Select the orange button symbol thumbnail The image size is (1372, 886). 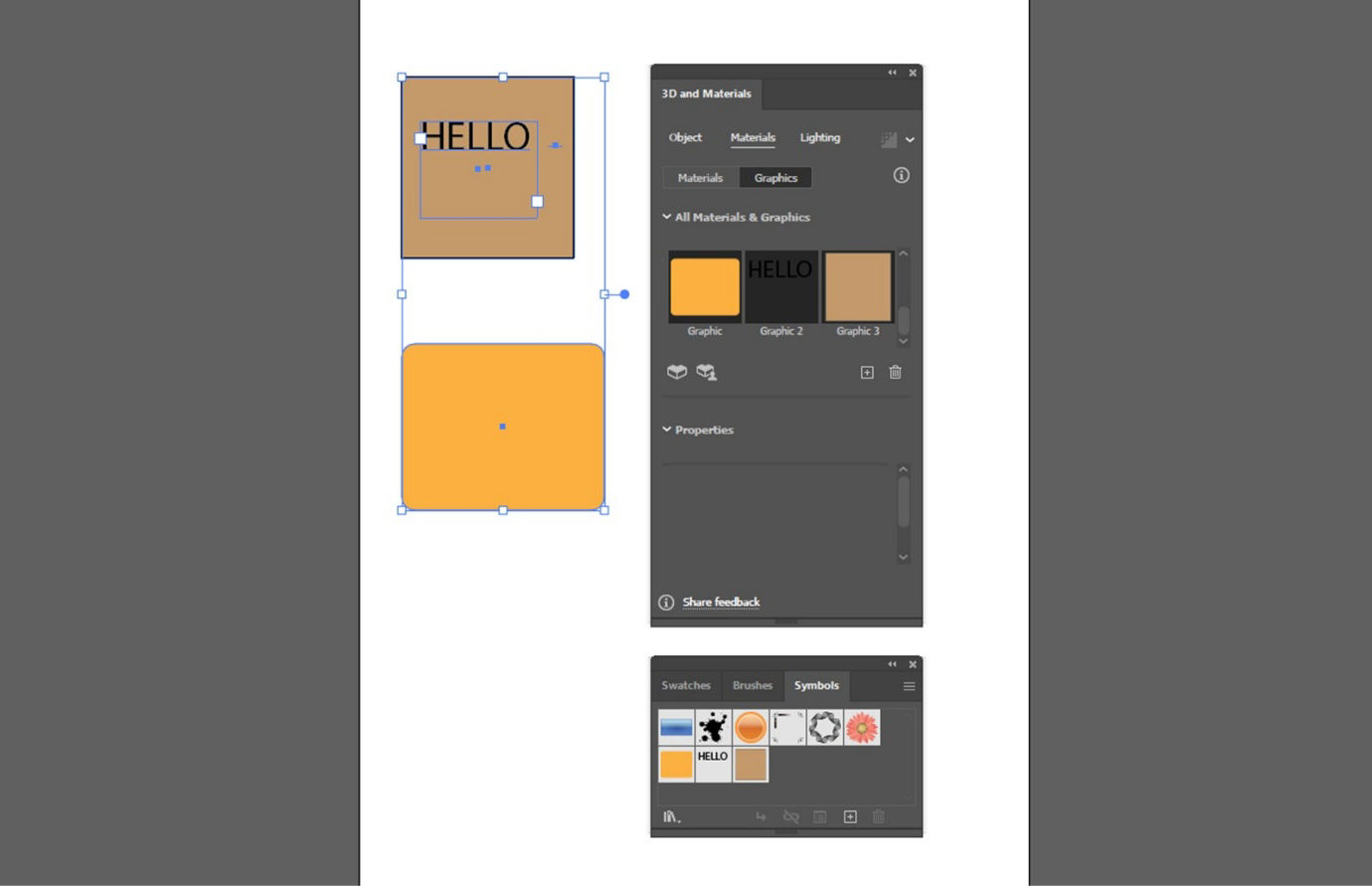[751, 727]
